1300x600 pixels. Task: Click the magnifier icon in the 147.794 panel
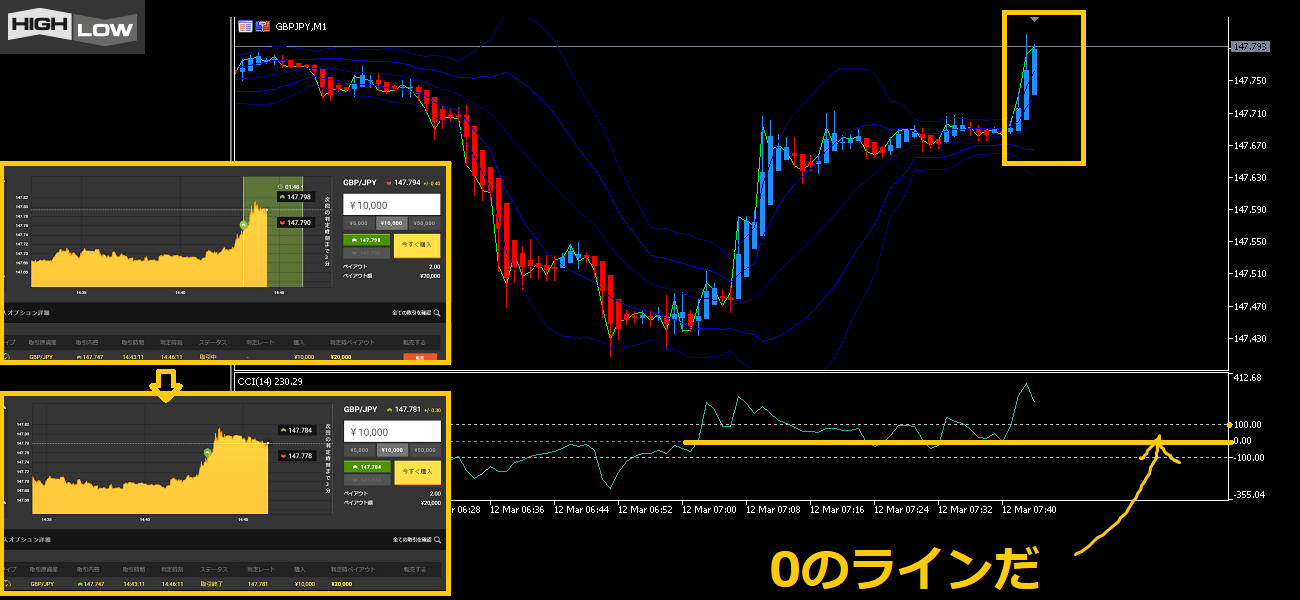(x=437, y=313)
